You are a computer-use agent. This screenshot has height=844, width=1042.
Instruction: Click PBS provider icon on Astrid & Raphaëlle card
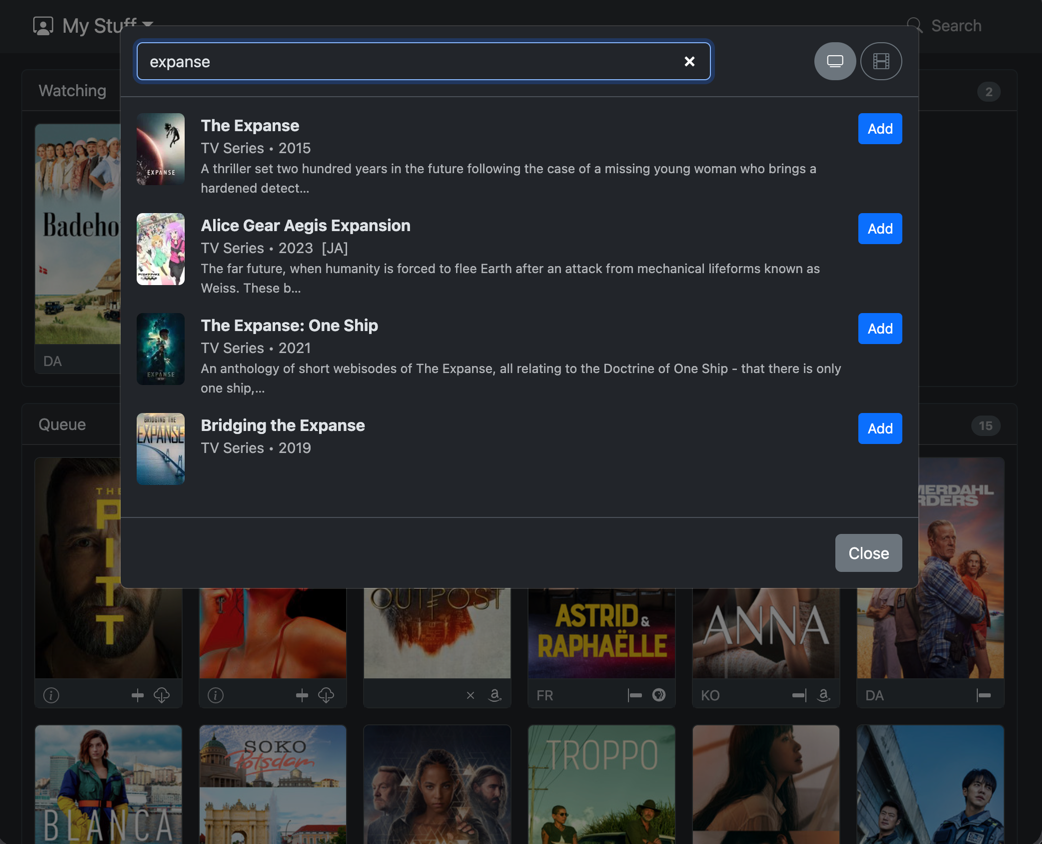tap(659, 695)
